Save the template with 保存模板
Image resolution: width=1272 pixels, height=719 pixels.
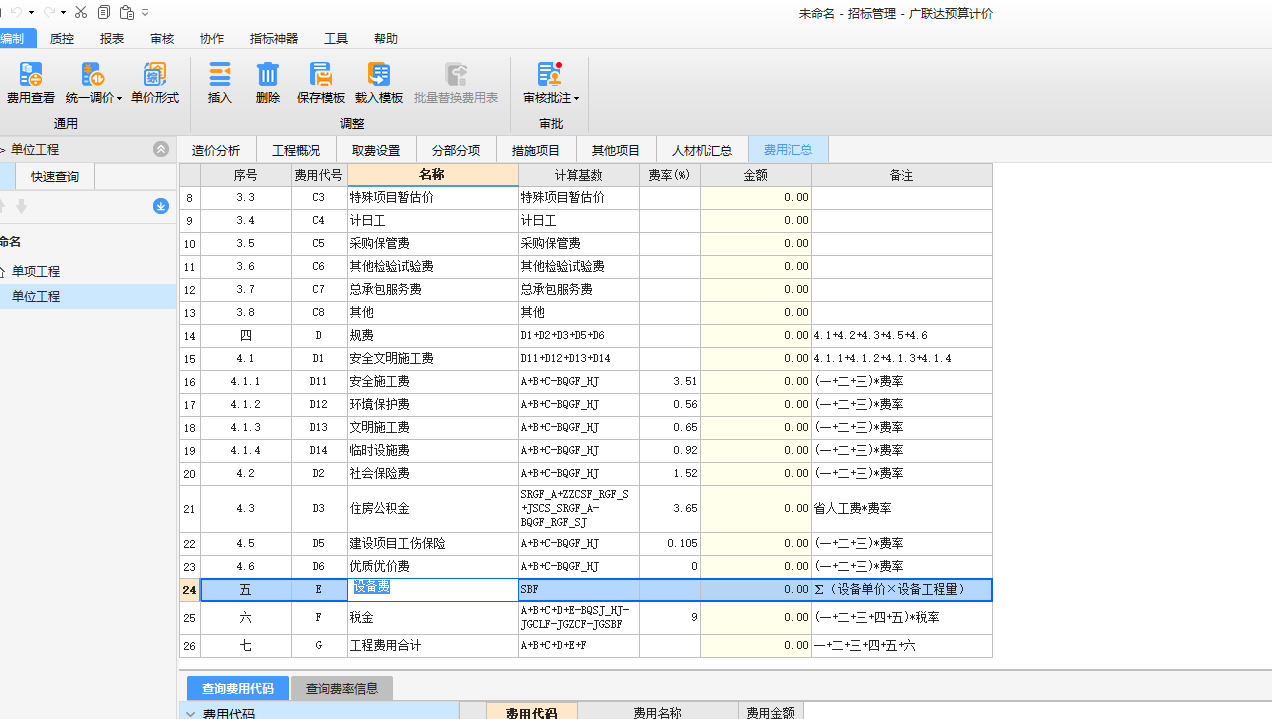pos(321,83)
